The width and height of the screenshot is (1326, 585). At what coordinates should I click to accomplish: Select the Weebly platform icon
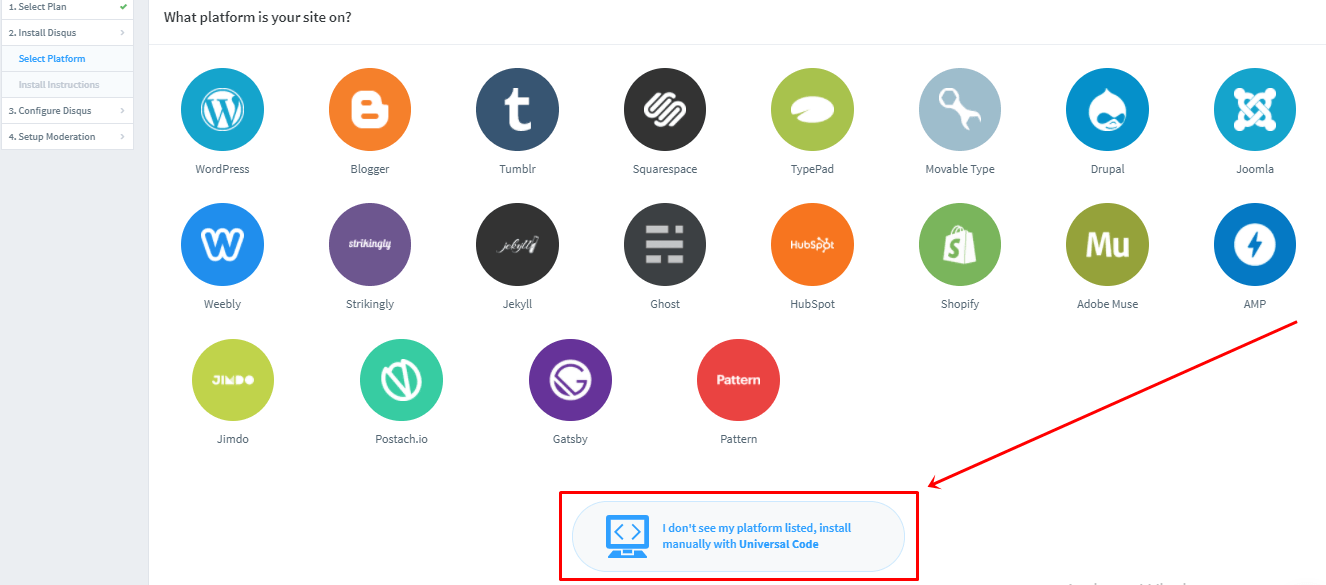(x=222, y=245)
